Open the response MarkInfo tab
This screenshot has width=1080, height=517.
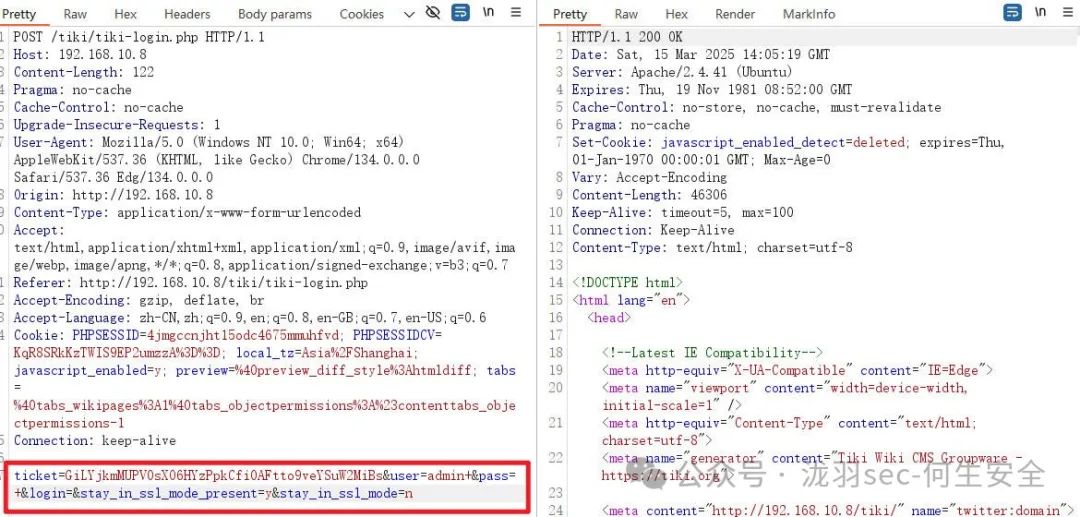point(809,14)
